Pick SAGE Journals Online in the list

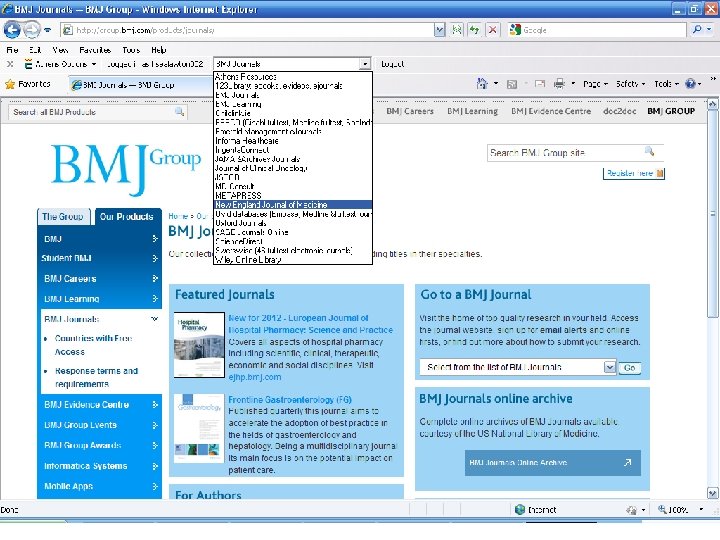(x=293, y=232)
